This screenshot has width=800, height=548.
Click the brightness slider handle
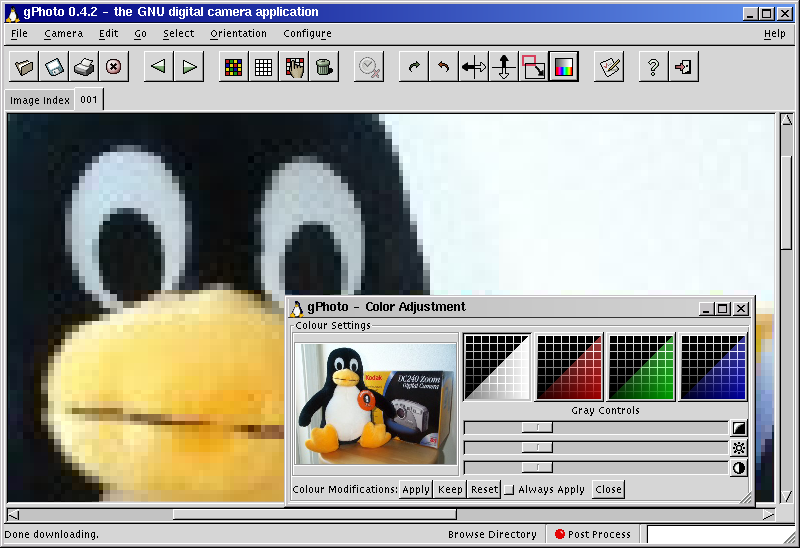(537, 448)
